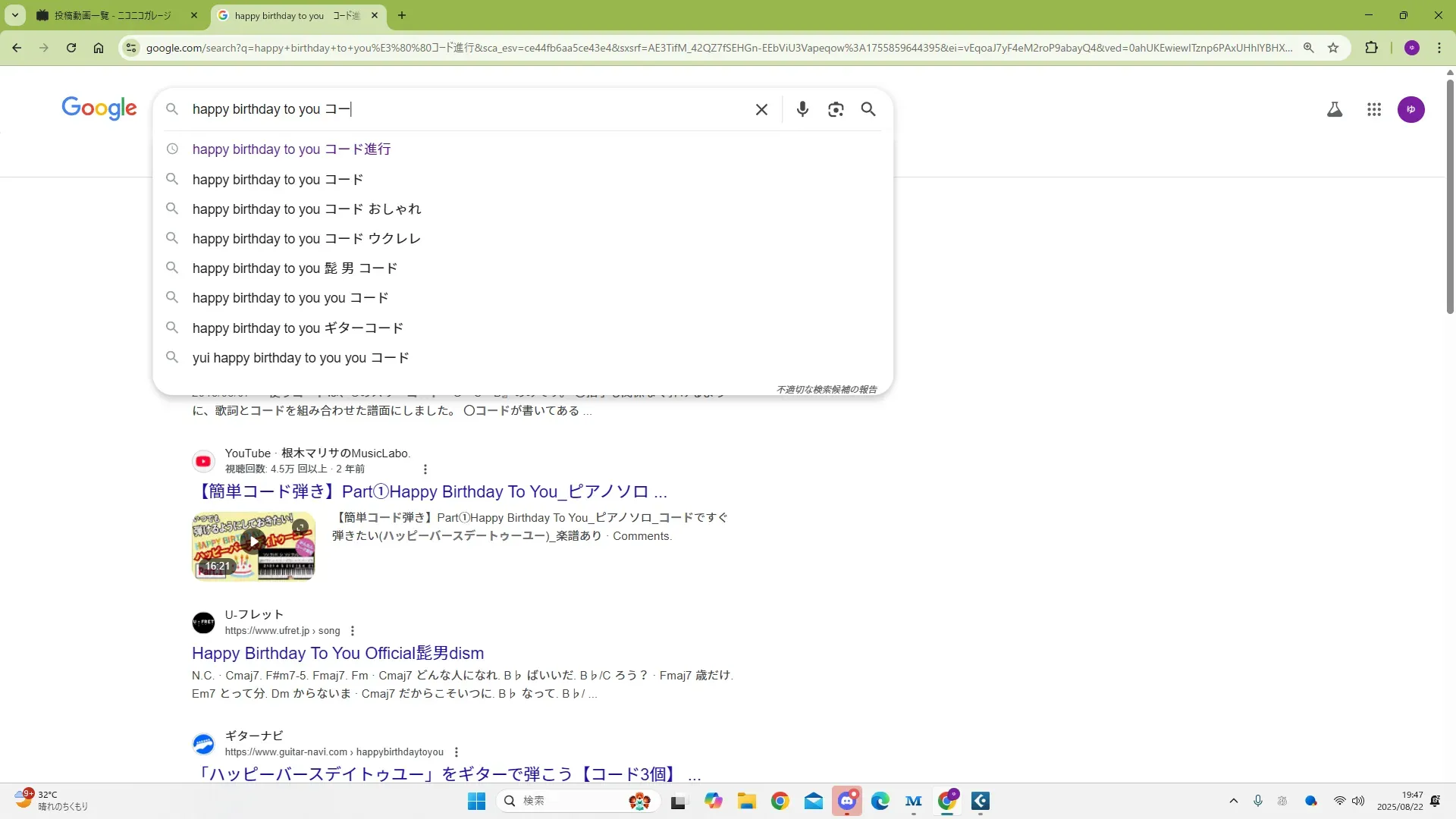Viewport: 1456px width, 819px height.
Task: Open 'Happy Birthday To You Official髭男dism' link
Action: [337, 653]
